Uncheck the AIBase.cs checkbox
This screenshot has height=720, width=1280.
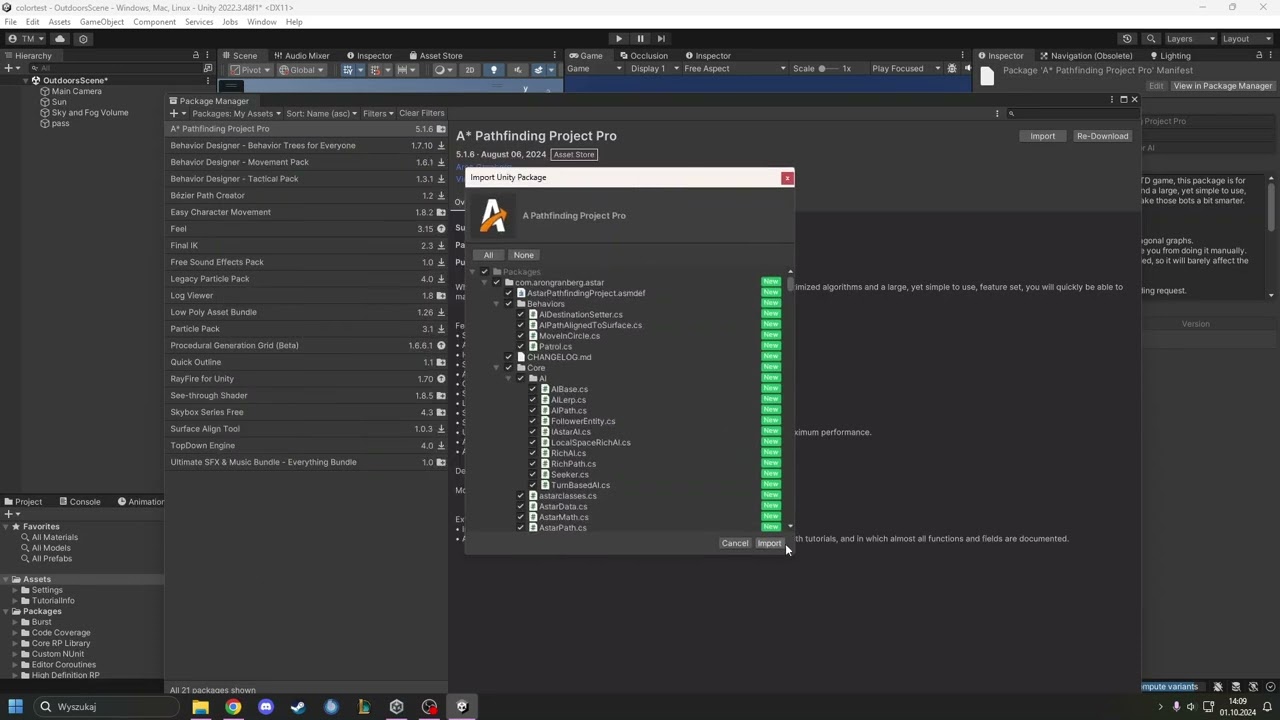532,389
